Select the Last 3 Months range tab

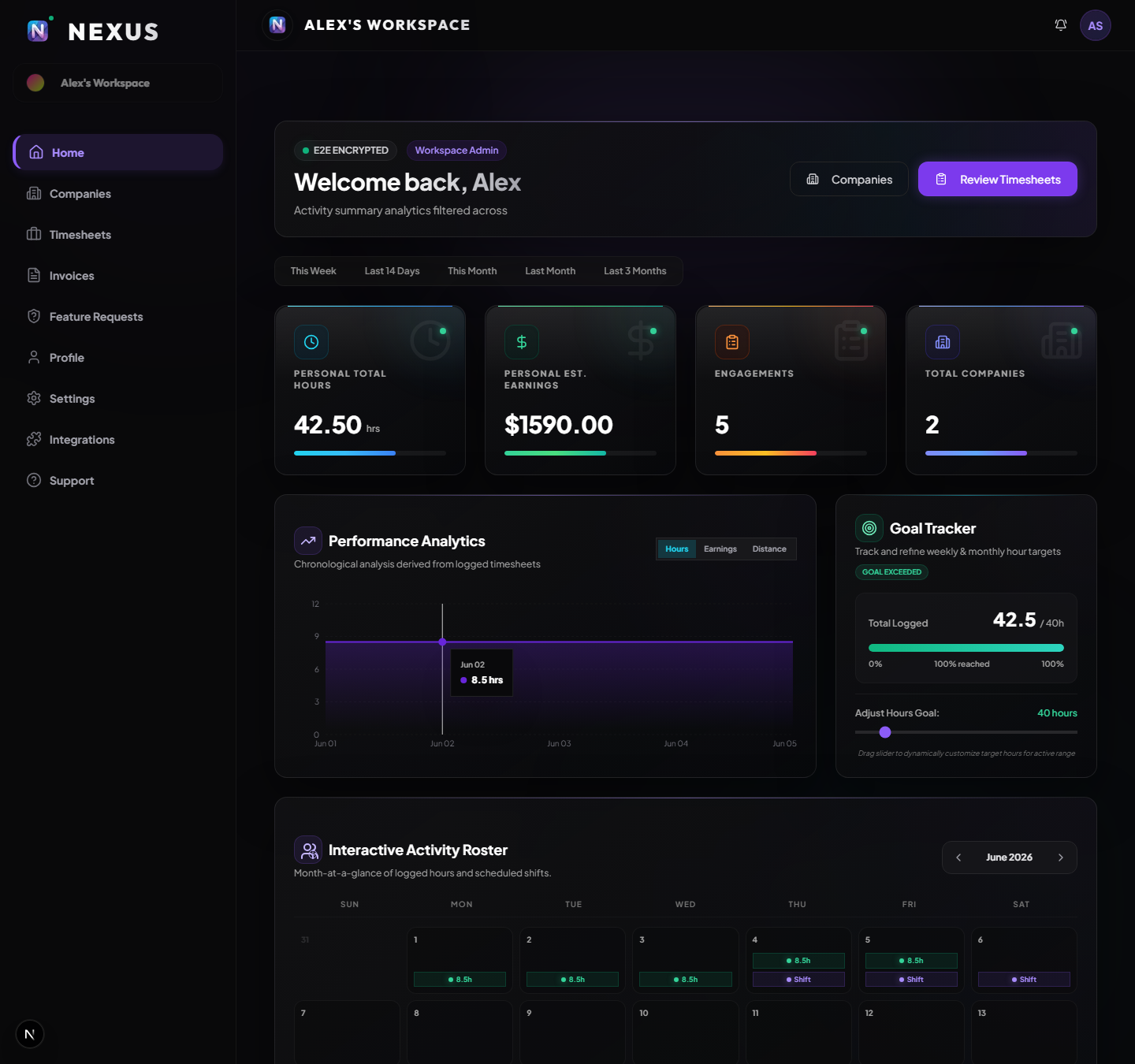pyautogui.click(x=634, y=271)
